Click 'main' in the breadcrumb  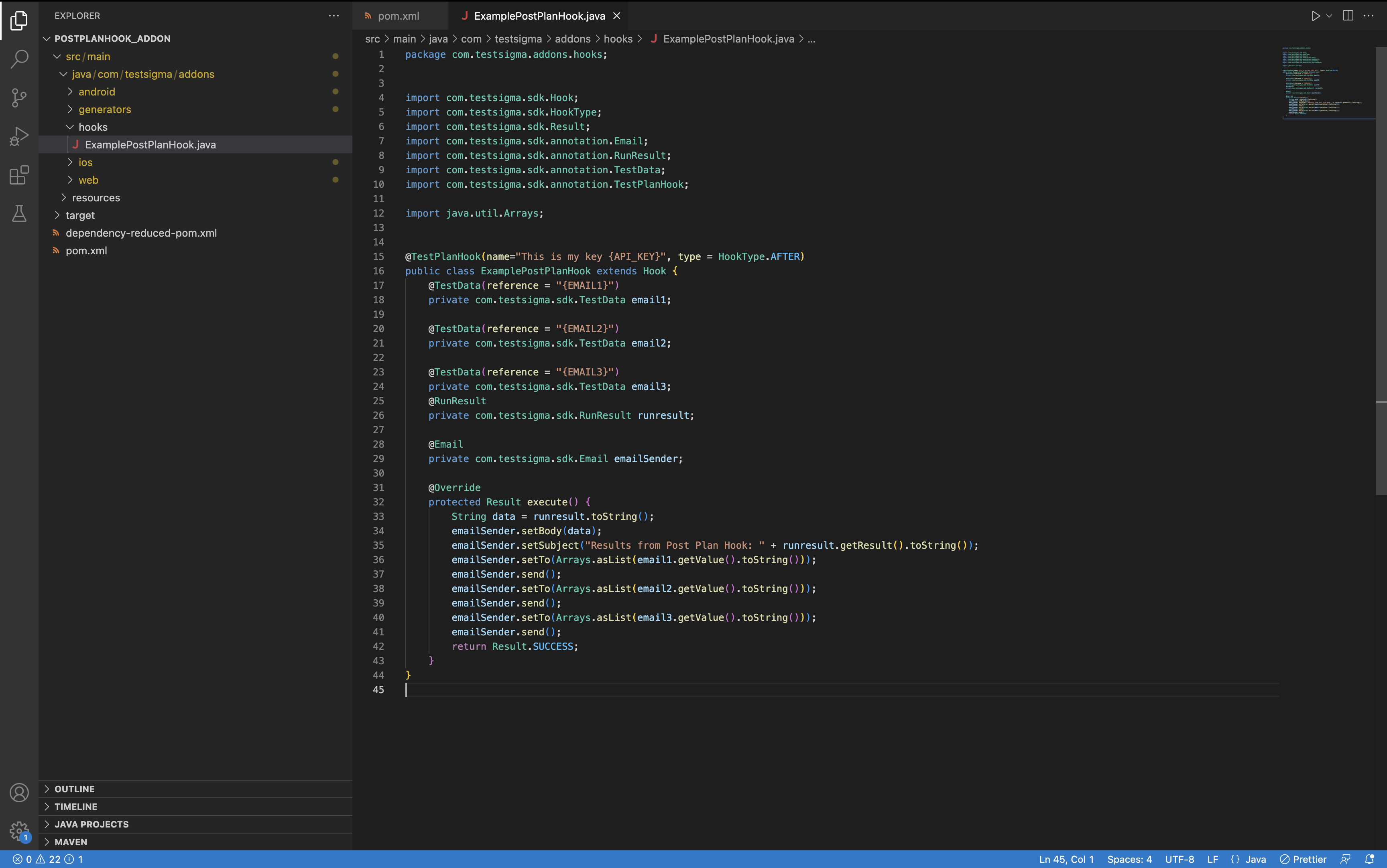(x=404, y=39)
